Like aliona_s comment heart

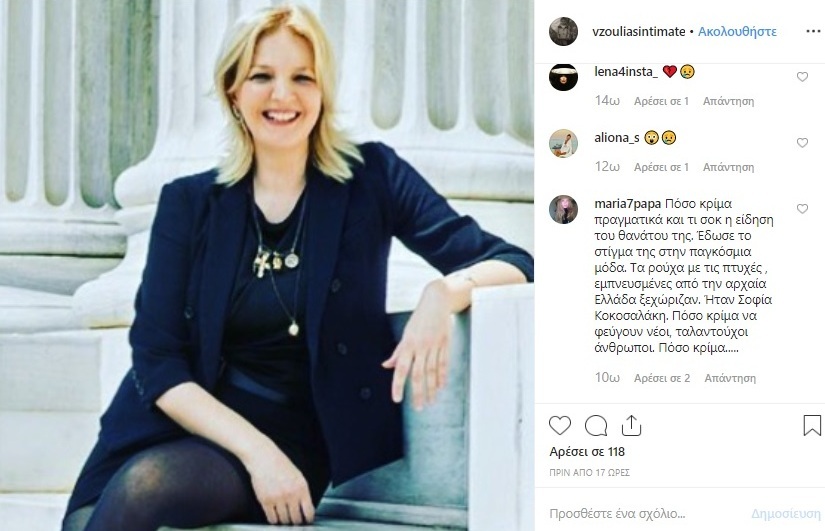[x=802, y=143]
